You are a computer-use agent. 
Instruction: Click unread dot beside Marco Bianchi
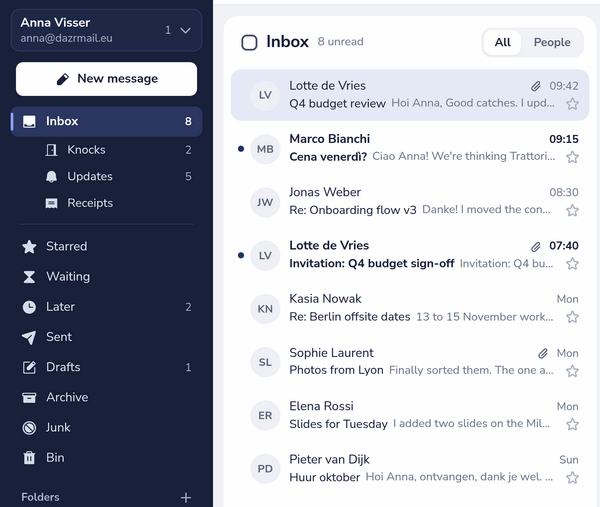[x=241, y=149]
